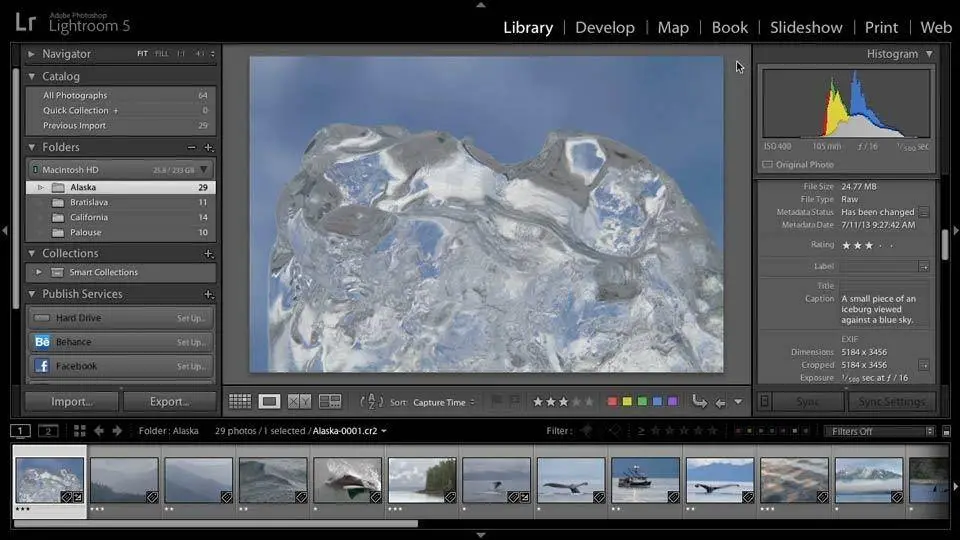This screenshot has width=960, height=540.
Task: Open the Book module
Action: [x=730, y=28]
